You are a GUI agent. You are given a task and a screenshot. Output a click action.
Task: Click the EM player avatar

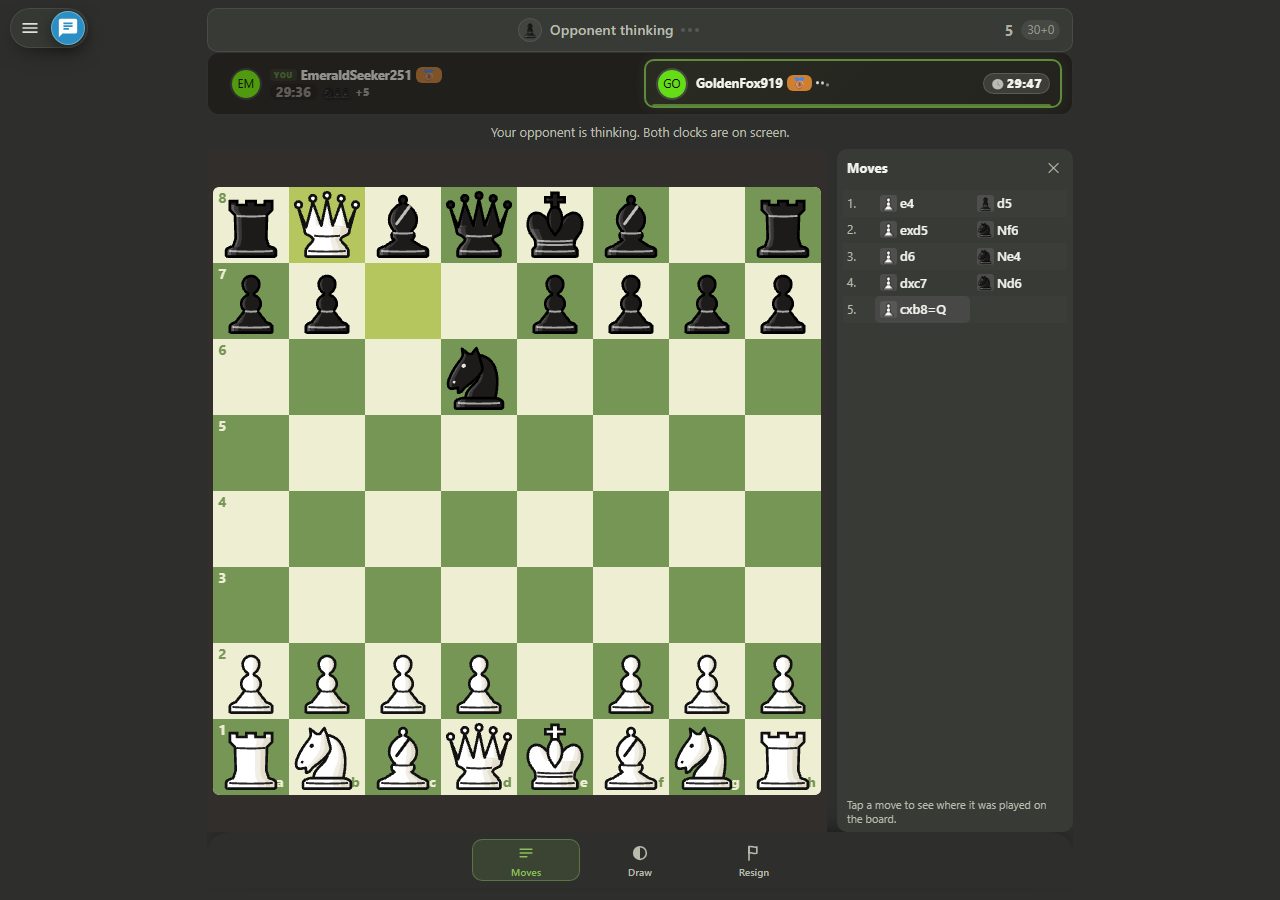click(x=245, y=84)
